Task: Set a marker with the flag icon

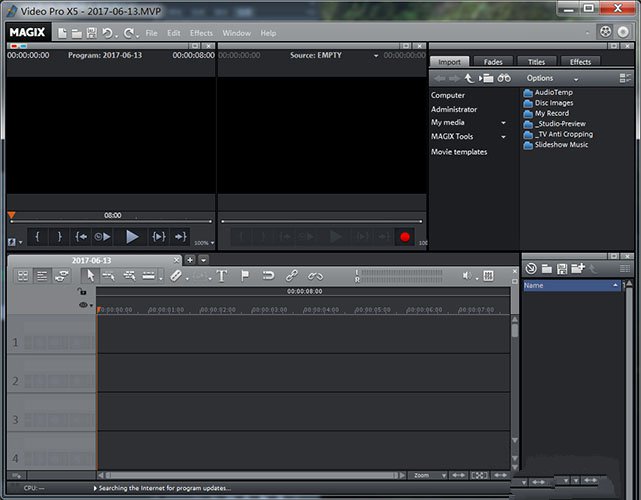Action: tap(245, 276)
